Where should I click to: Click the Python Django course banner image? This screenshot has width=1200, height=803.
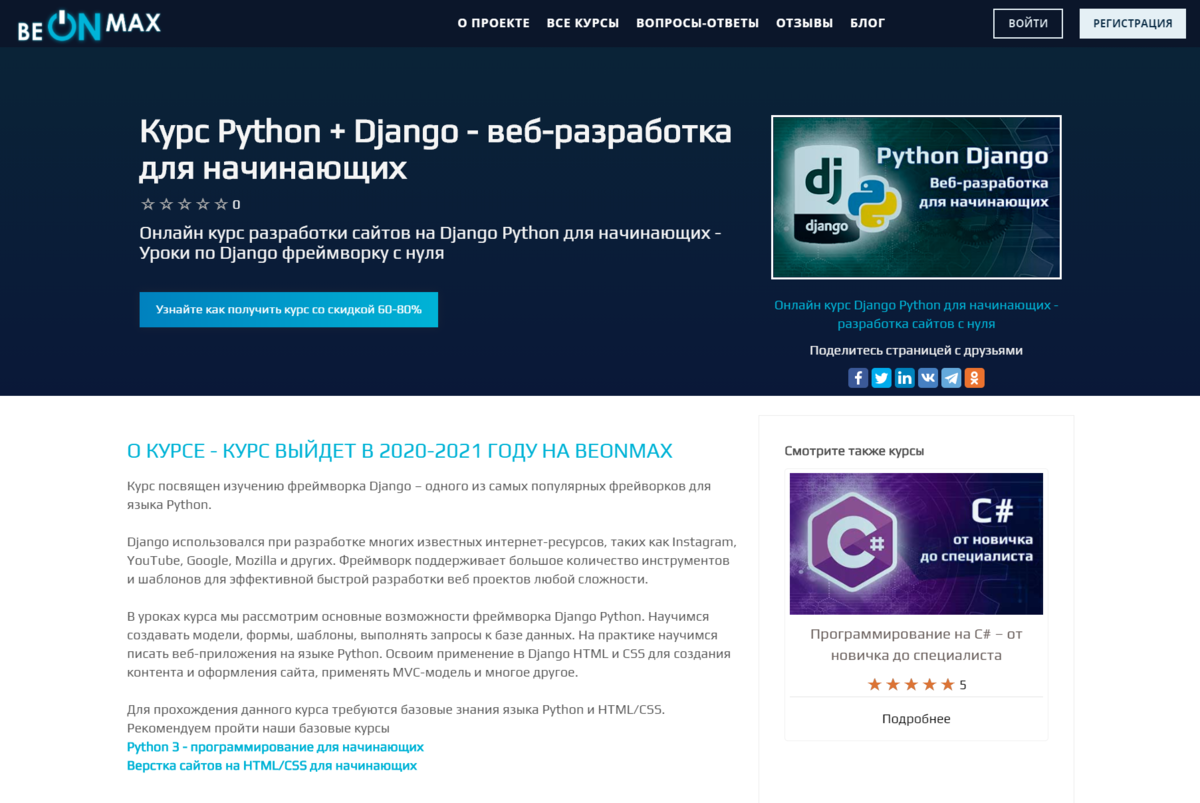916,197
